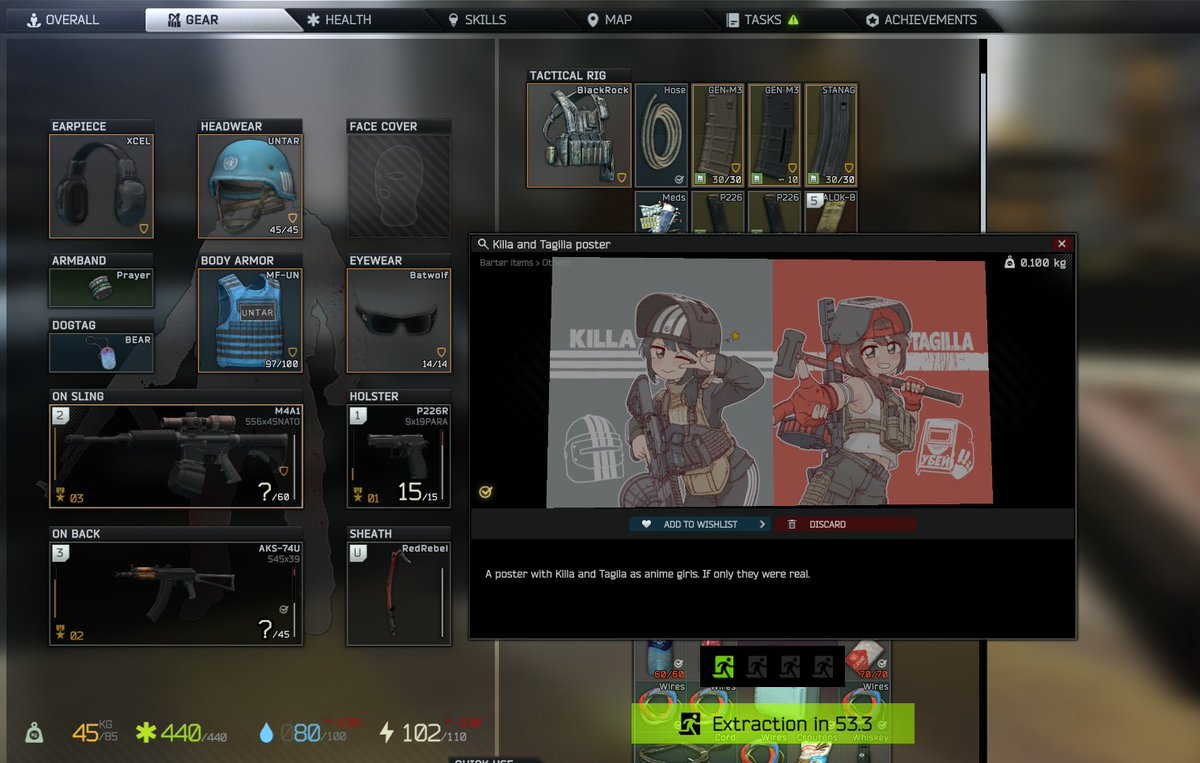The height and width of the screenshot is (763, 1200).
Task: Expand the Add to Wishlist arrow
Action: point(762,524)
